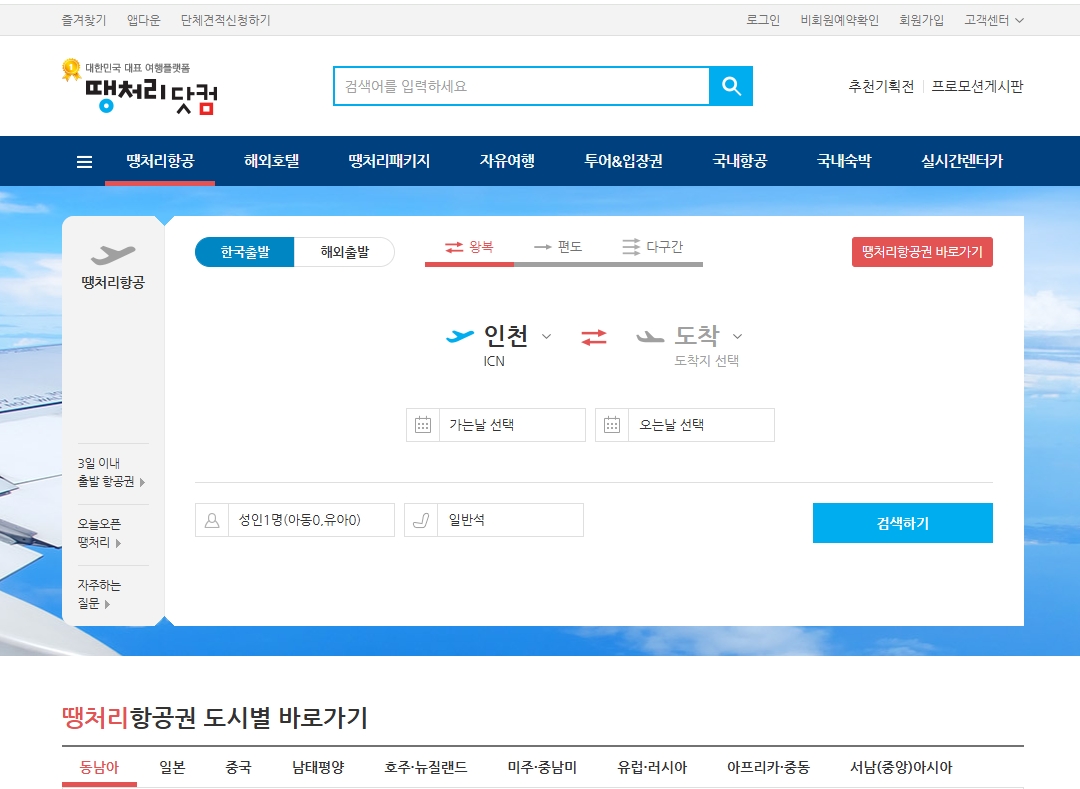Select 한국출발 departure toggle

(x=245, y=252)
